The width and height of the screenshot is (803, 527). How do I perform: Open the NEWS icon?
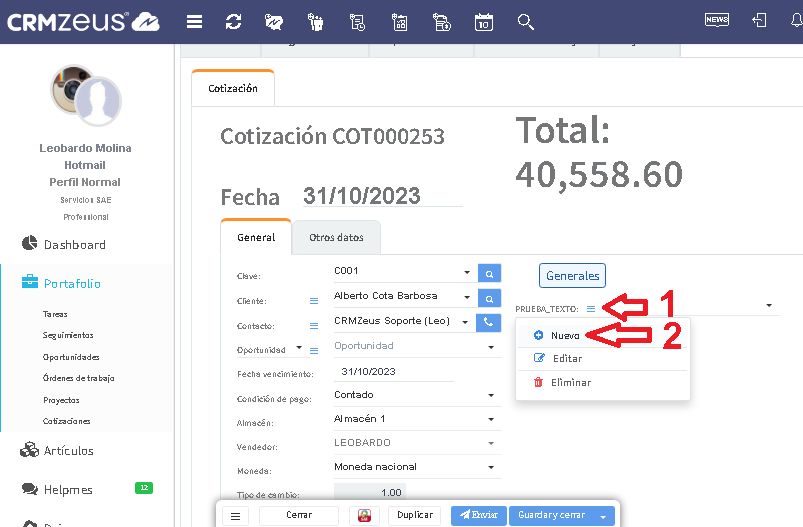pyautogui.click(x=717, y=20)
